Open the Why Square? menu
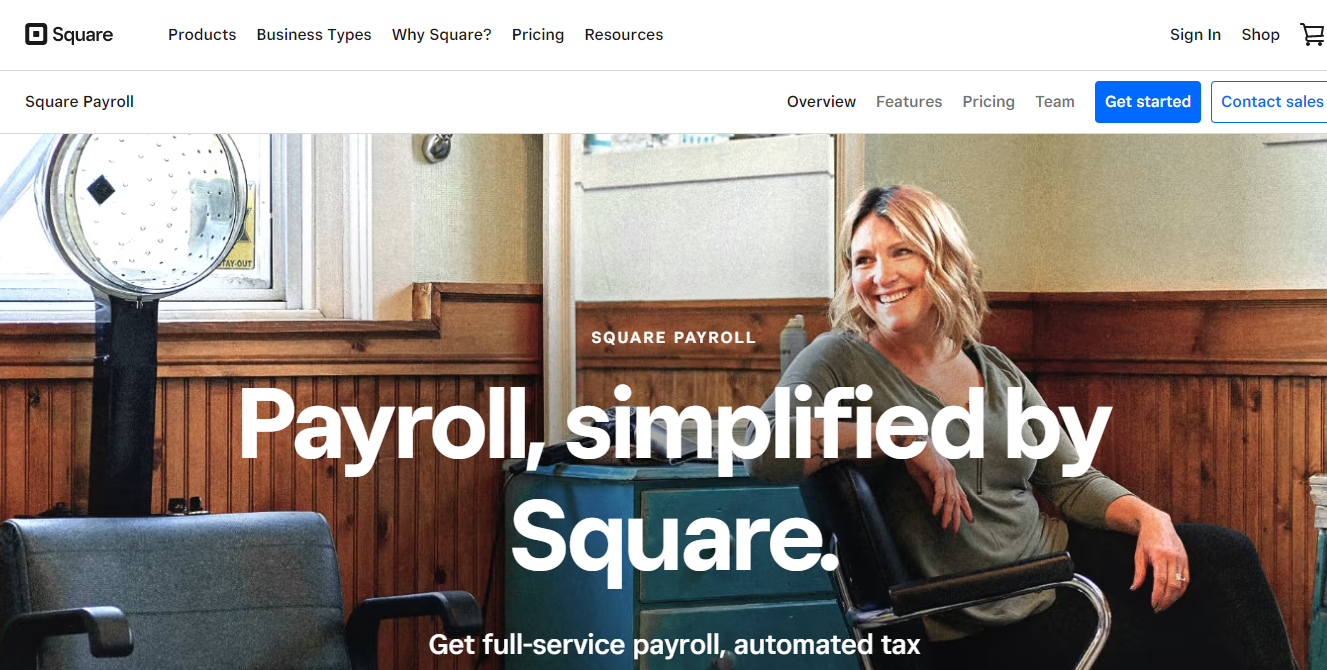Viewport: 1327px width, 670px height. pyautogui.click(x=442, y=35)
